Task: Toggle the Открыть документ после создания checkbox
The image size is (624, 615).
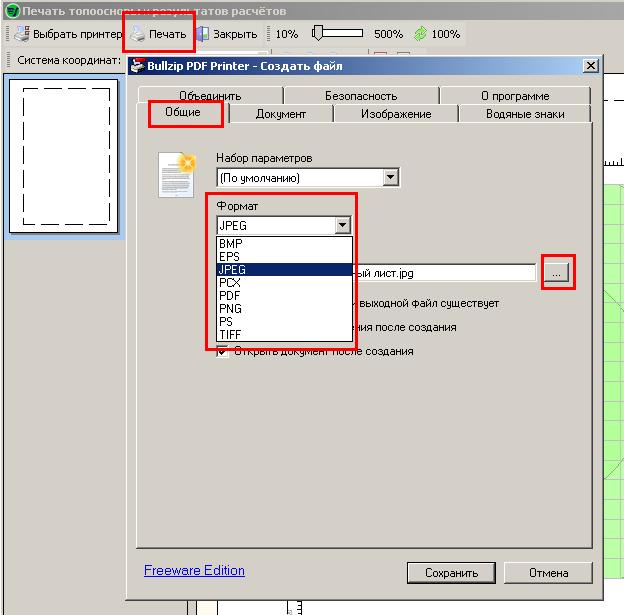Action: pos(223,352)
